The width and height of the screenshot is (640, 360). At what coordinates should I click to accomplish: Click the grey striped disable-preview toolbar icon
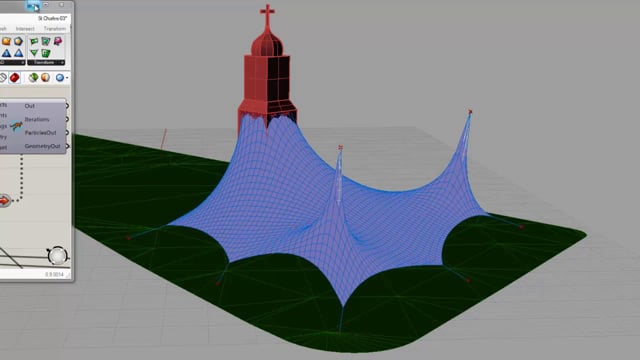pos(2,77)
